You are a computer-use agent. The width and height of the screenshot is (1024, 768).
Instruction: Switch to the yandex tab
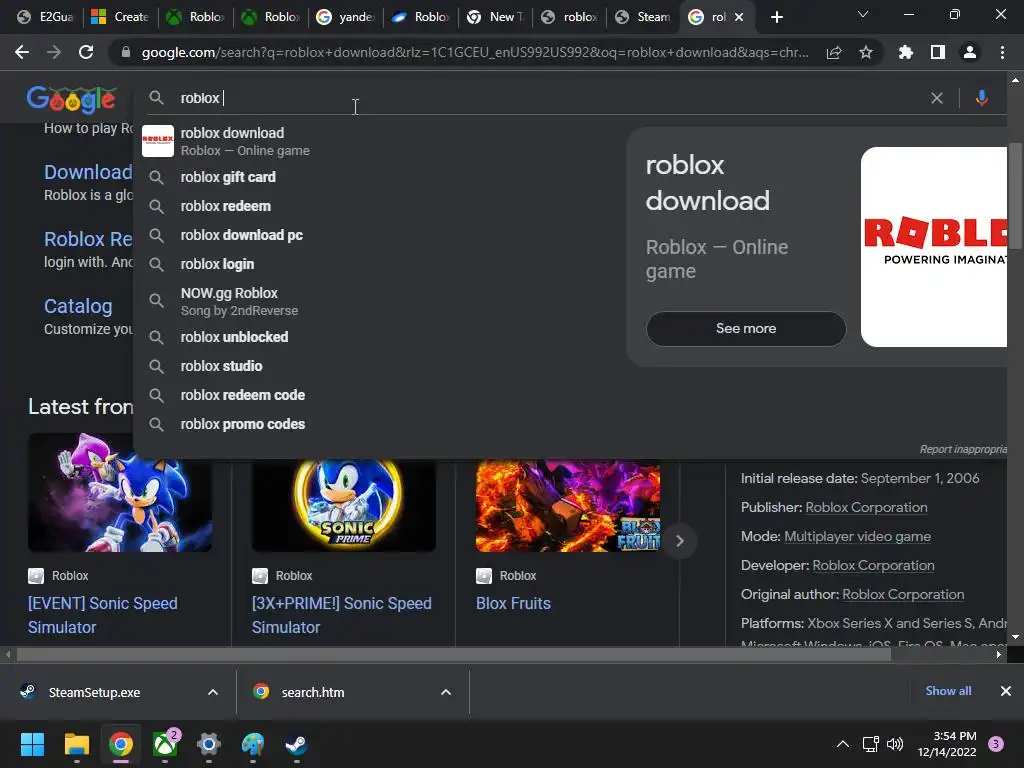345,17
